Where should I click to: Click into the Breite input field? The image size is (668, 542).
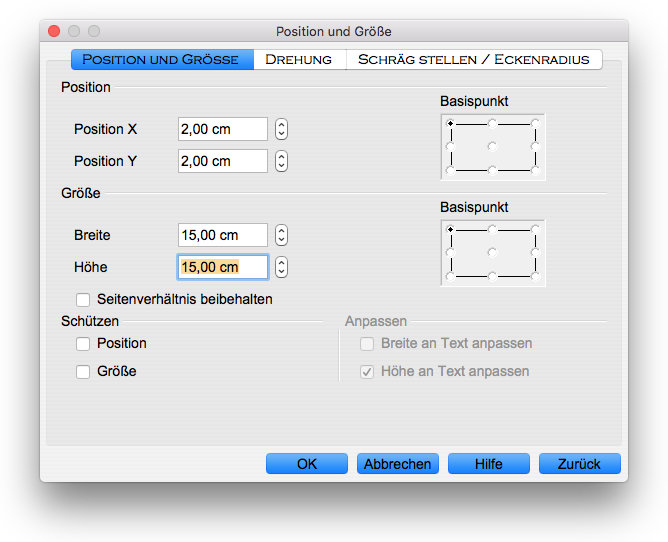pos(222,235)
